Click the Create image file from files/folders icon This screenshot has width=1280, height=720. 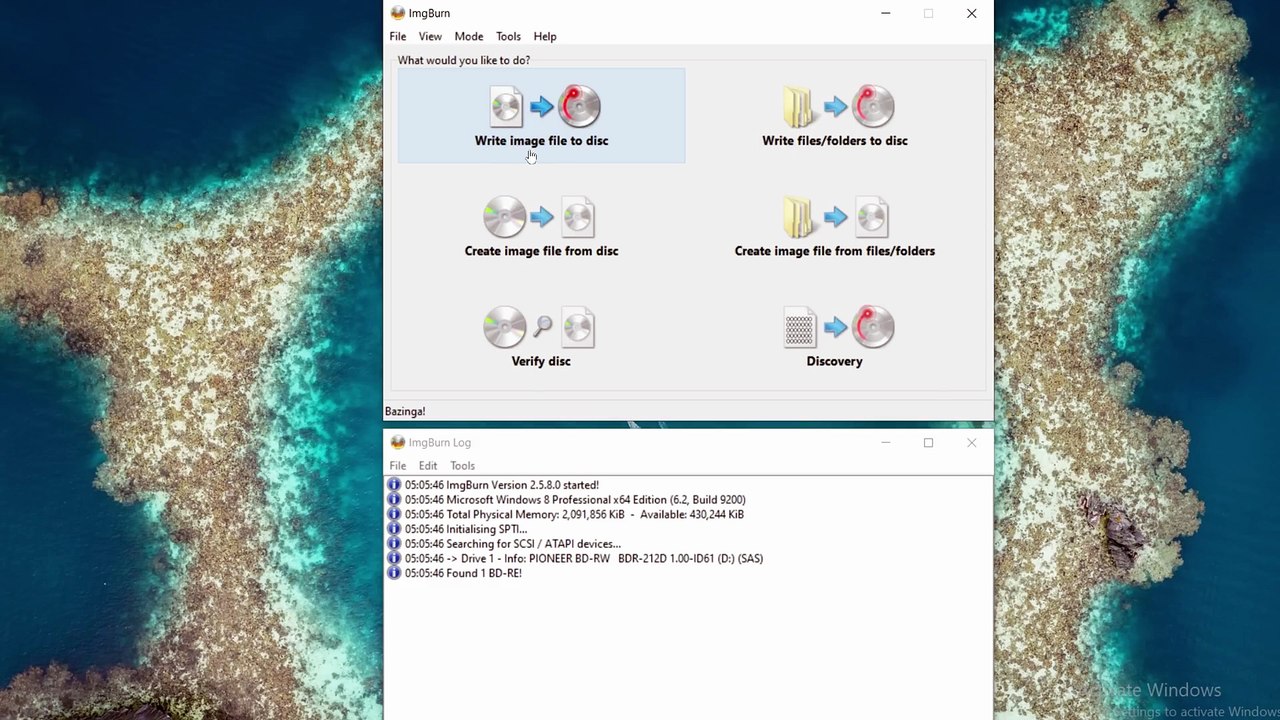click(x=838, y=217)
